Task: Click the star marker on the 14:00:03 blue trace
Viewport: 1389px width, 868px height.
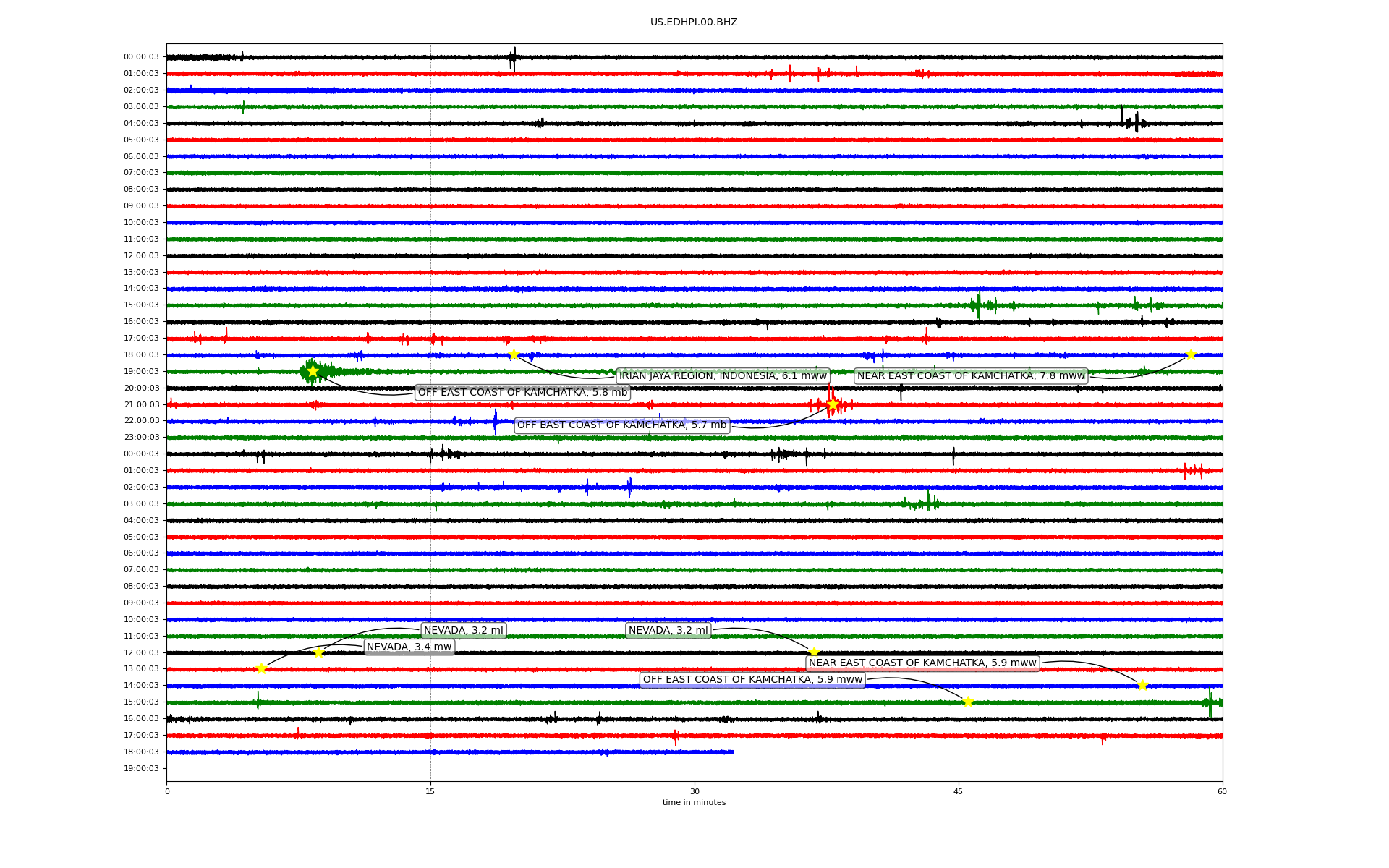Action: point(1142,685)
